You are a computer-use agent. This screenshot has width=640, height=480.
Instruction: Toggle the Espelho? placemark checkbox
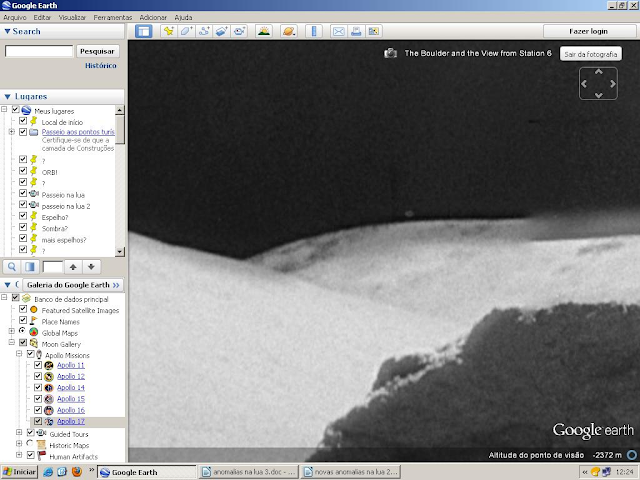[x=23, y=216]
